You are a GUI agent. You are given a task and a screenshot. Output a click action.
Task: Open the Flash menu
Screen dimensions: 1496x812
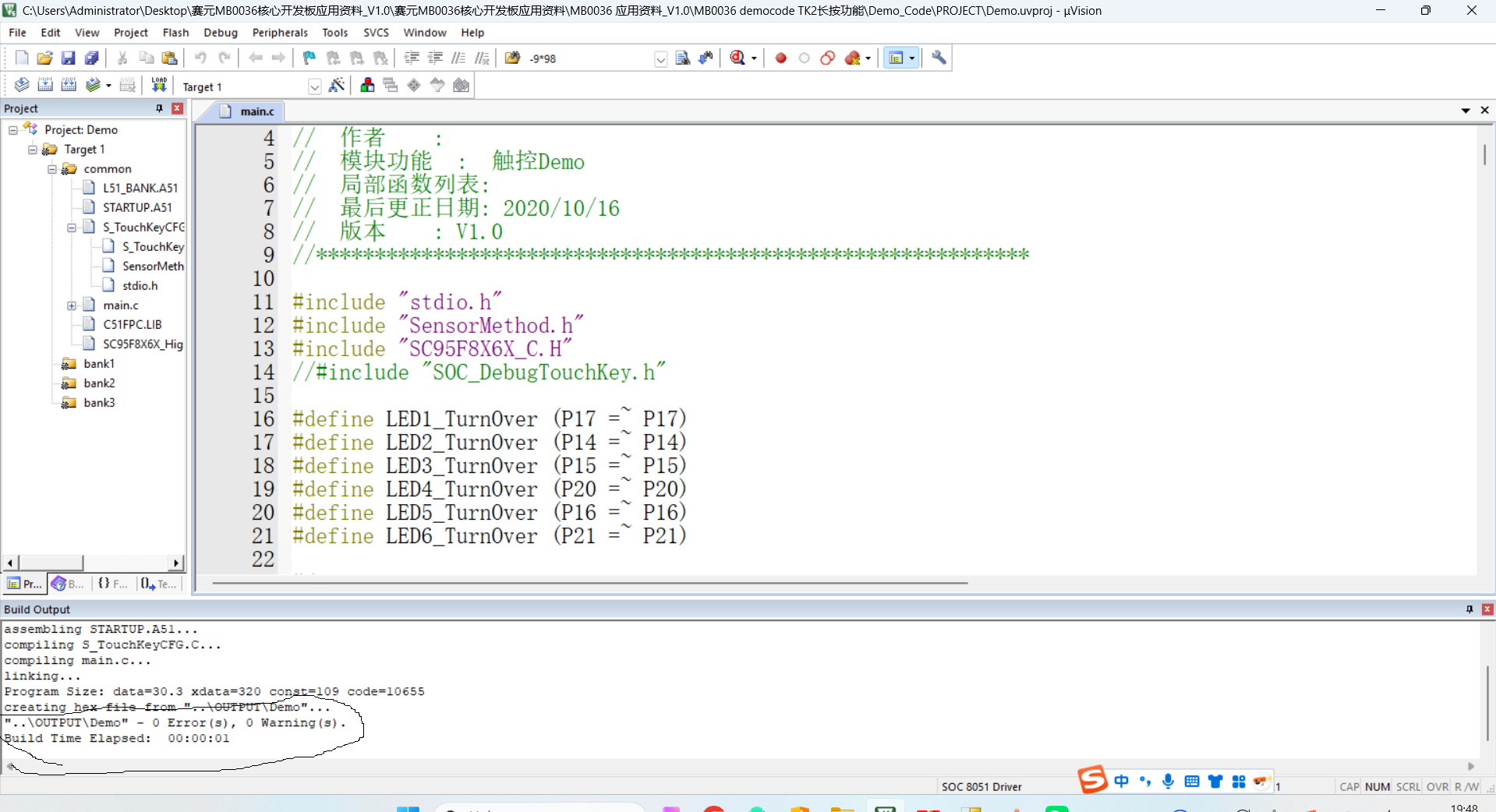pyautogui.click(x=175, y=33)
